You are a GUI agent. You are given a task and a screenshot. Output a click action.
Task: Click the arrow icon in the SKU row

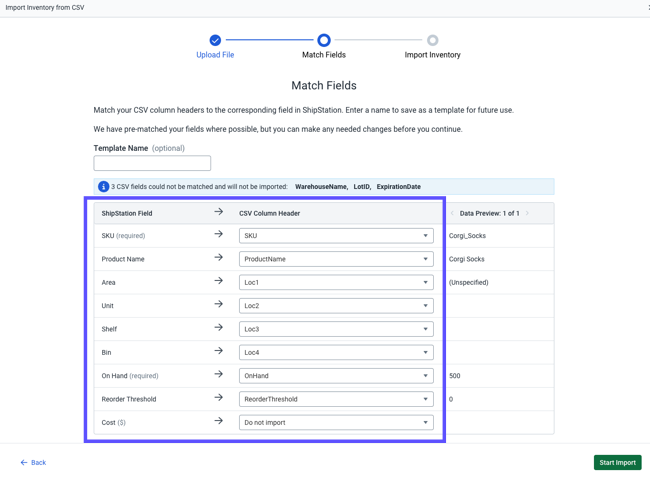pos(218,235)
